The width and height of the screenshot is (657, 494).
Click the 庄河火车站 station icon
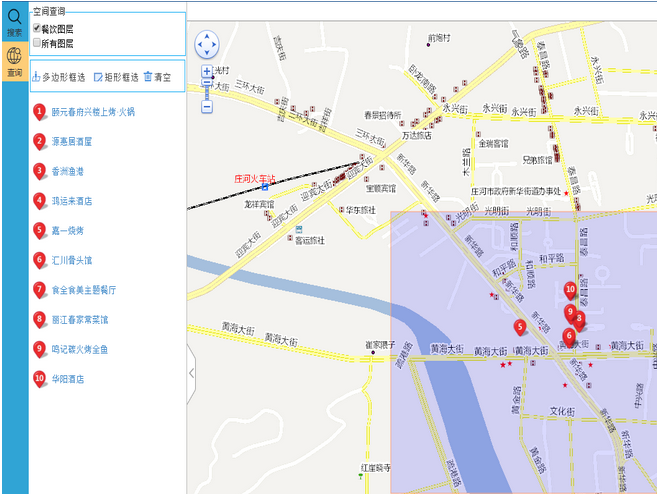pyautogui.click(x=265, y=187)
